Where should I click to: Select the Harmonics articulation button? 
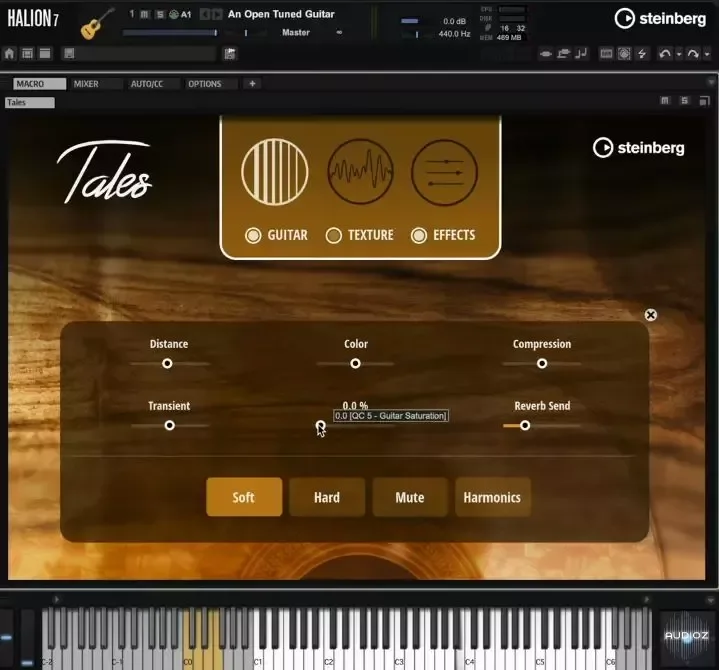[492, 497]
